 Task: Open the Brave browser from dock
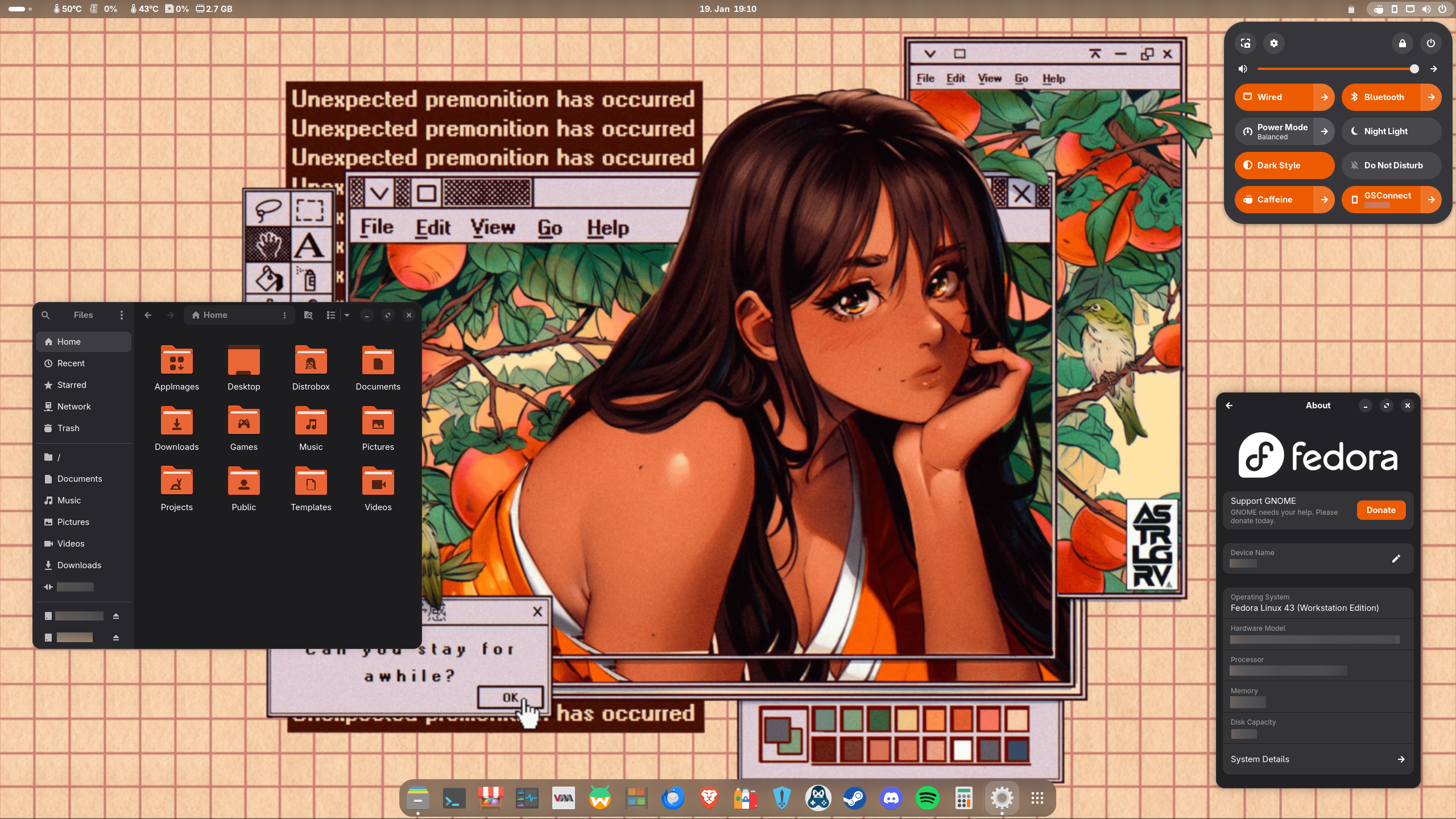coord(709,798)
